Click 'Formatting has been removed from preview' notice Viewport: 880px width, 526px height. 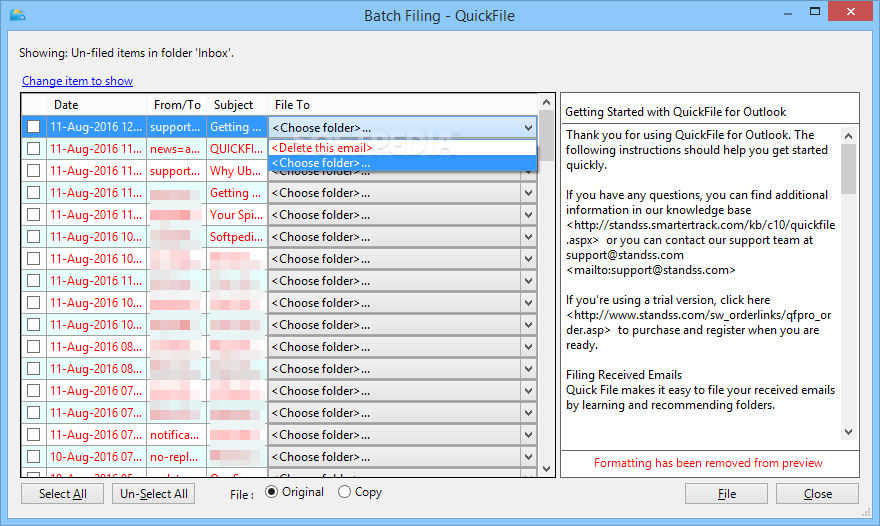click(708, 463)
